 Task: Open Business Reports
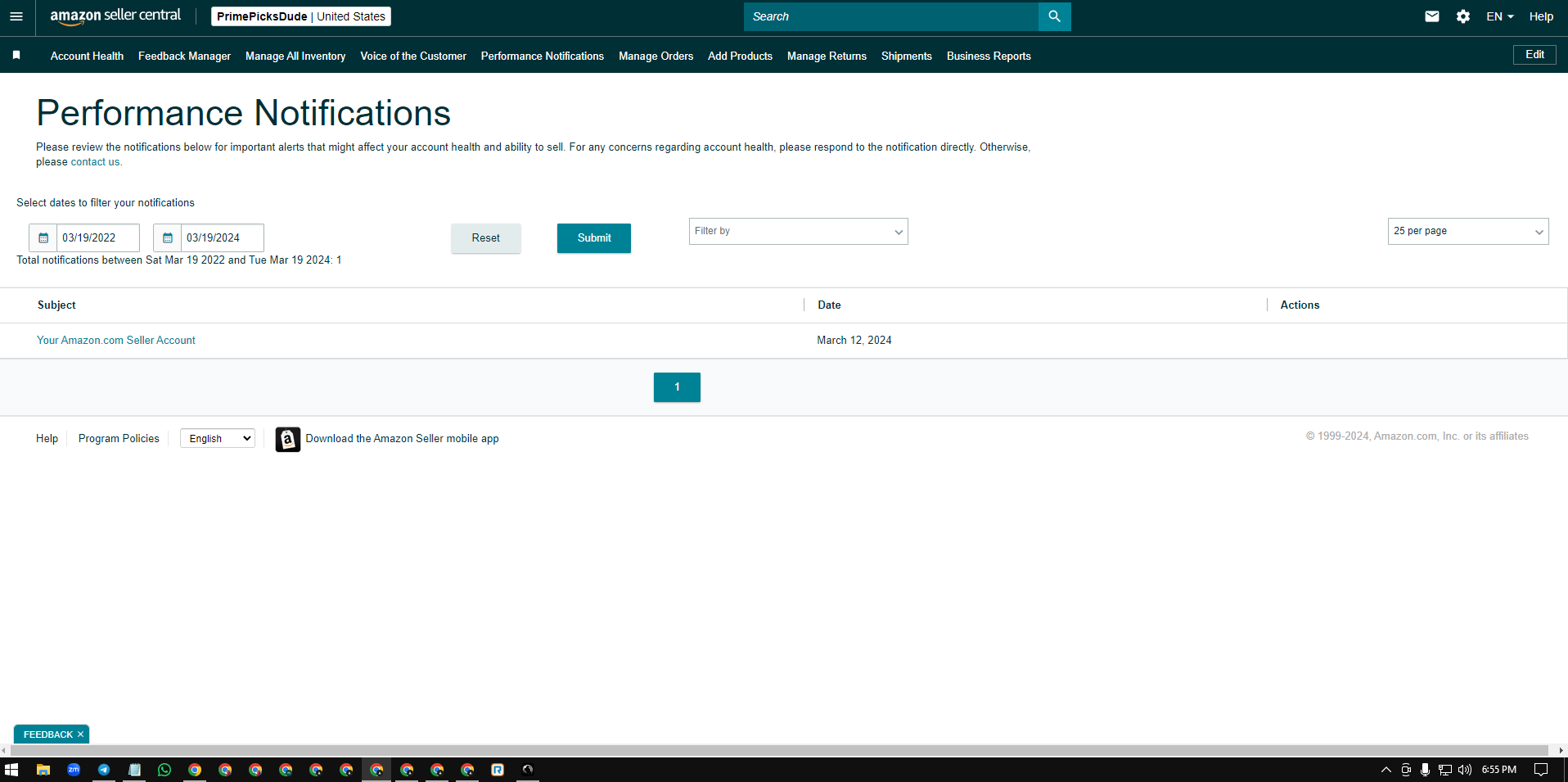click(x=989, y=56)
